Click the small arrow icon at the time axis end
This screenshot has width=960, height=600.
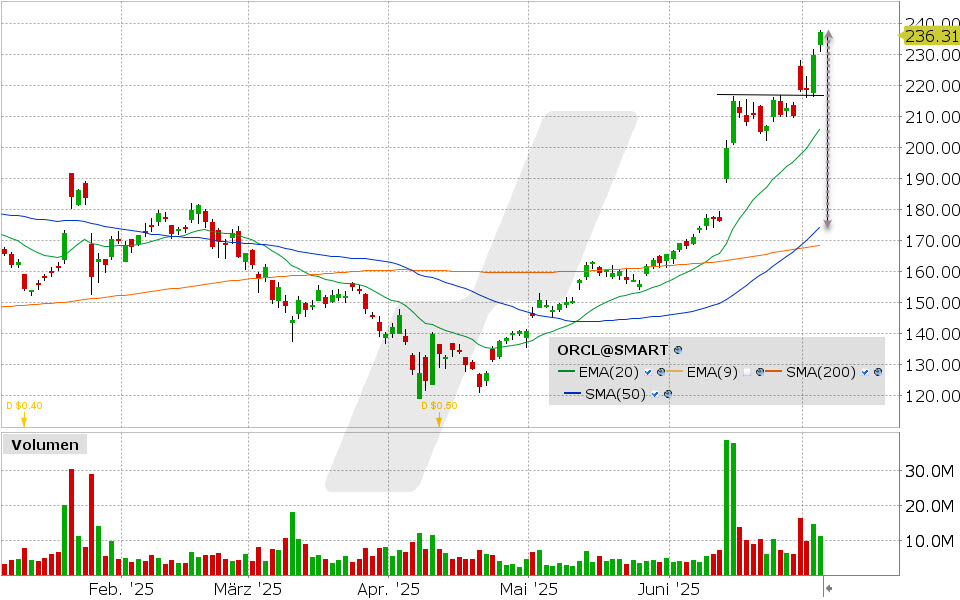pyautogui.click(x=828, y=589)
